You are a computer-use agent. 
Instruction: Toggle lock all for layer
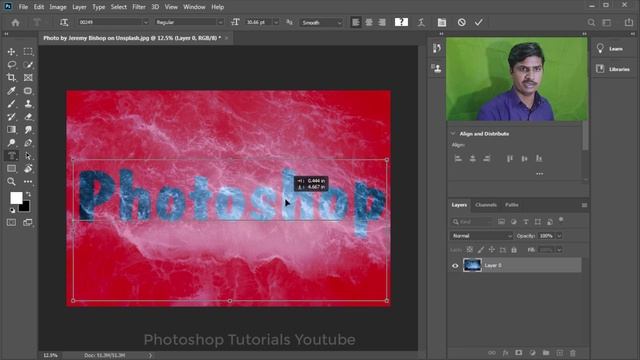[514, 250]
